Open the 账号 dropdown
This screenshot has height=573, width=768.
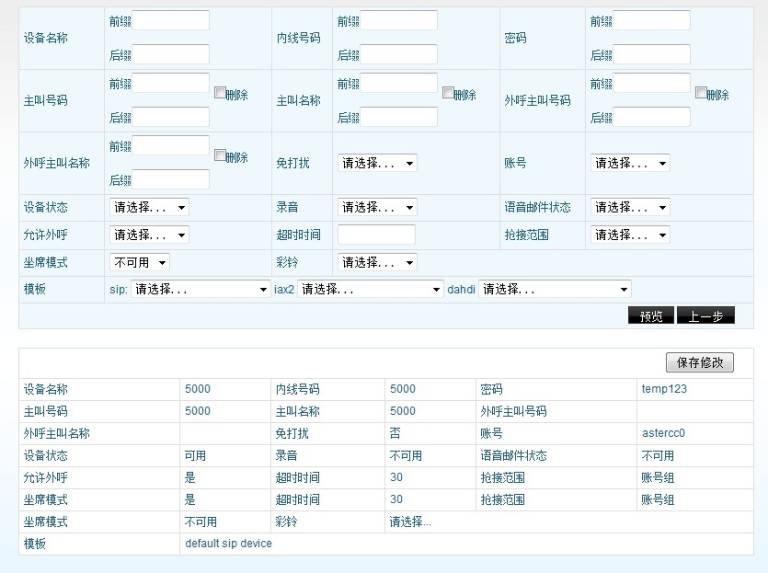click(x=630, y=163)
